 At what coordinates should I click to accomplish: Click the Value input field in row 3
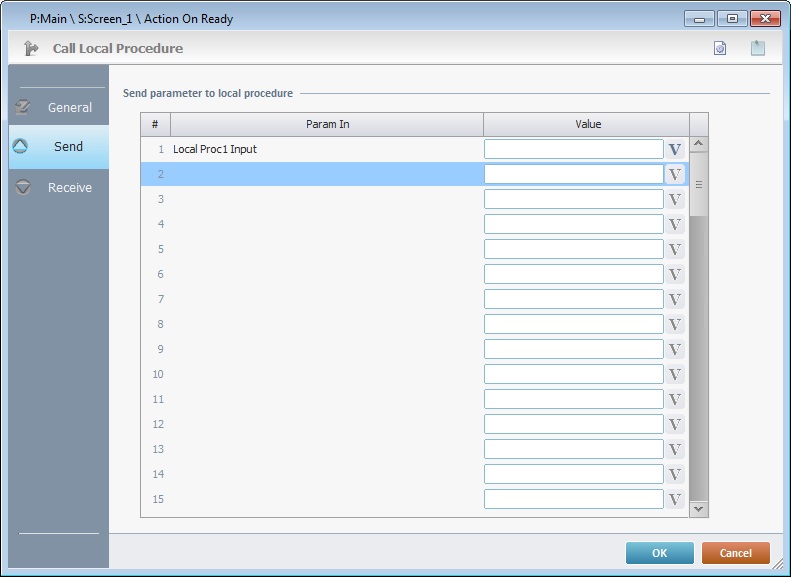tap(573, 199)
